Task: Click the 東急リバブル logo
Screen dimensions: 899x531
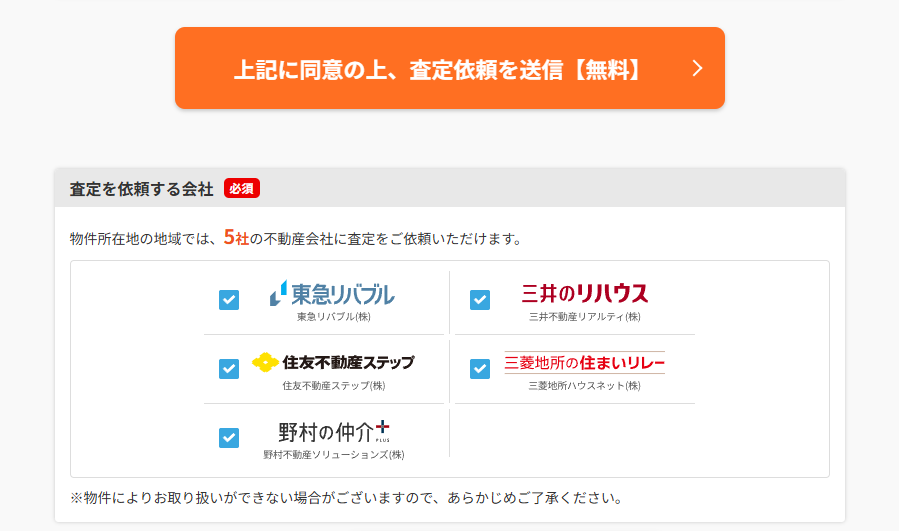Action: pyautogui.click(x=332, y=294)
